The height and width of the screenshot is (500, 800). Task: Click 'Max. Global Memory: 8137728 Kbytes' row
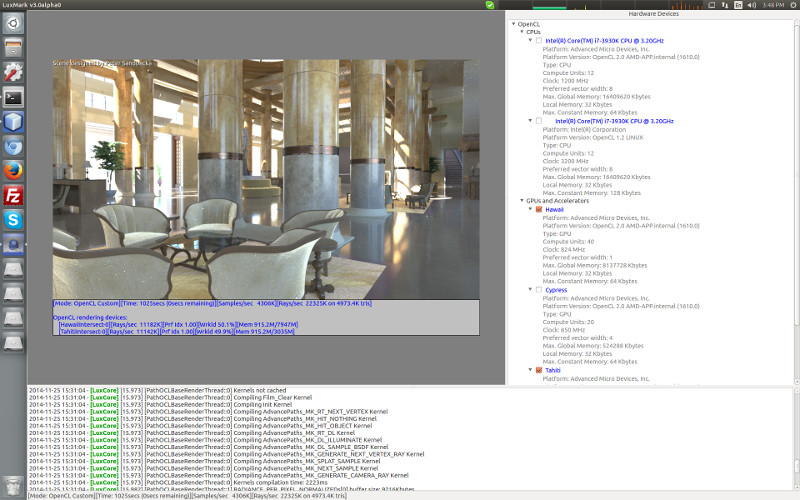(x=595, y=265)
